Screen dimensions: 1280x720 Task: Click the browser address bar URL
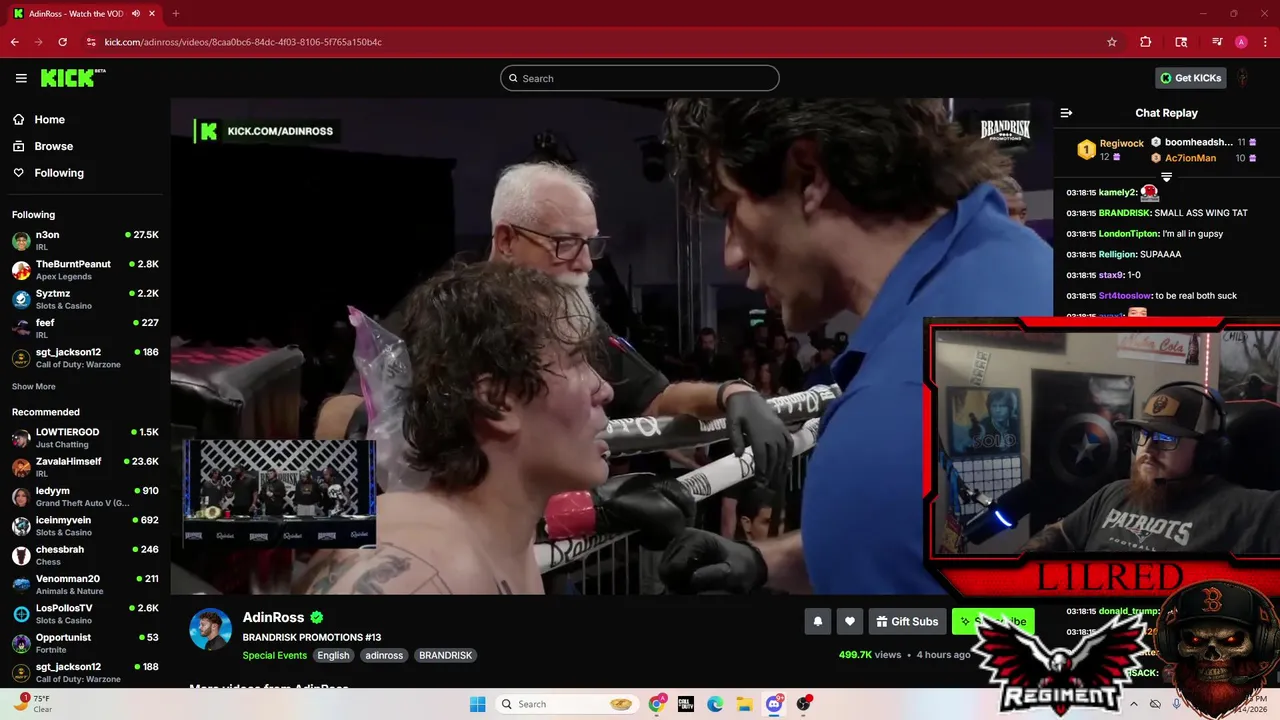[243, 42]
